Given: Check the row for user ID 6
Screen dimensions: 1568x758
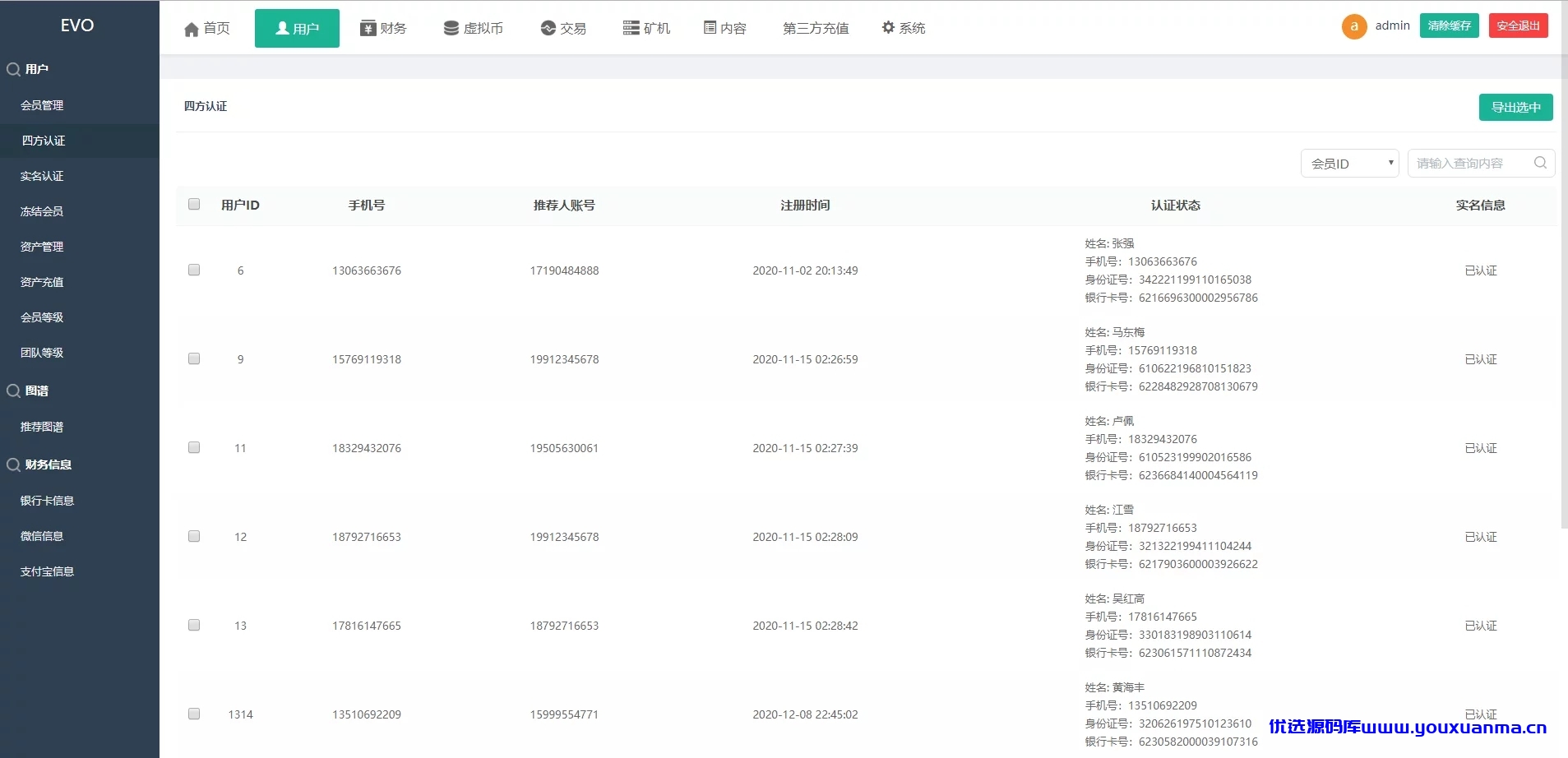Looking at the screenshot, I should 194,270.
